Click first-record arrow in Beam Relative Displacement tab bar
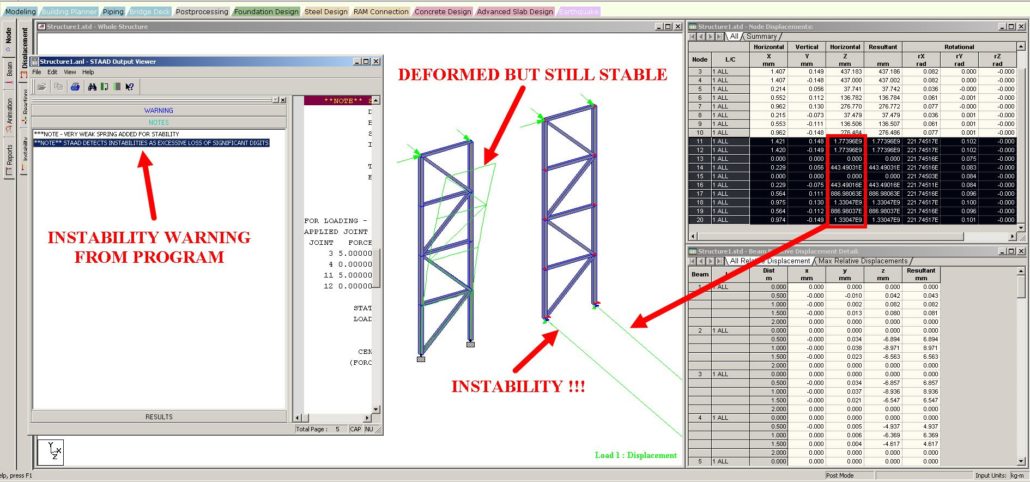This screenshot has width=1030, height=482. [x=693, y=261]
